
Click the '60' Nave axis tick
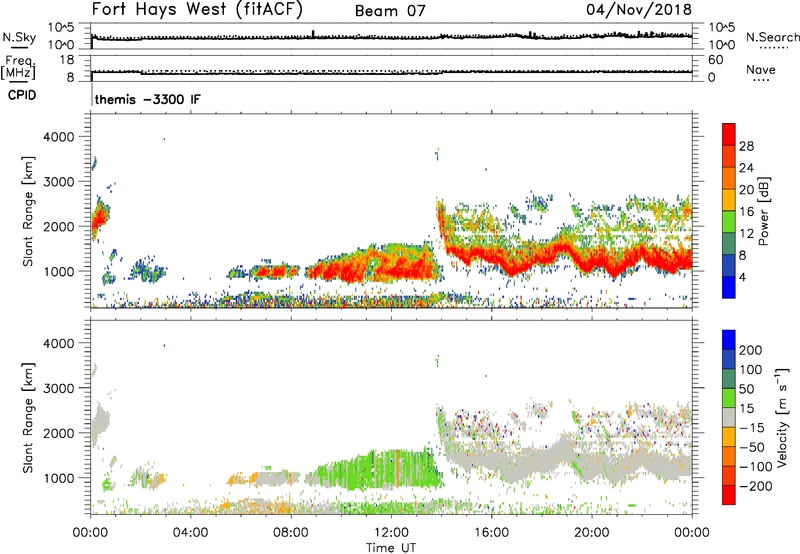tap(715, 60)
